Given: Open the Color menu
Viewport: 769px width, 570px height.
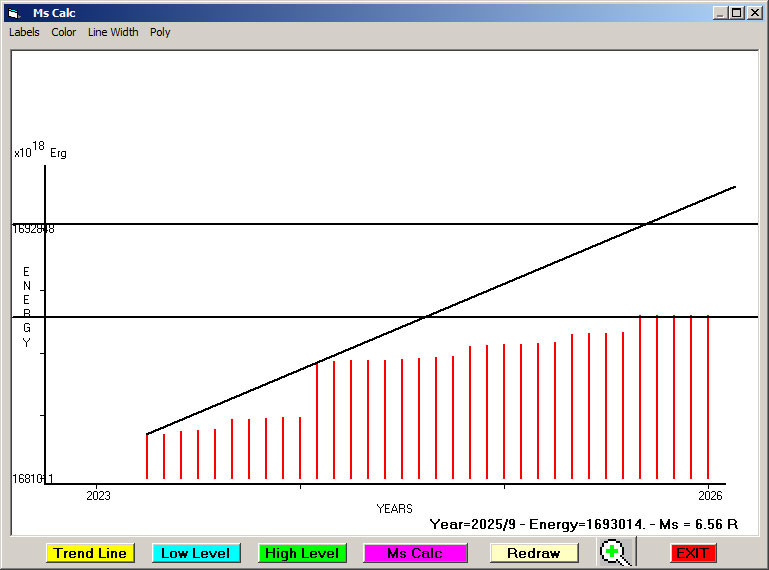Looking at the screenshot, I should pyautogui.click(x=64, y=32).
